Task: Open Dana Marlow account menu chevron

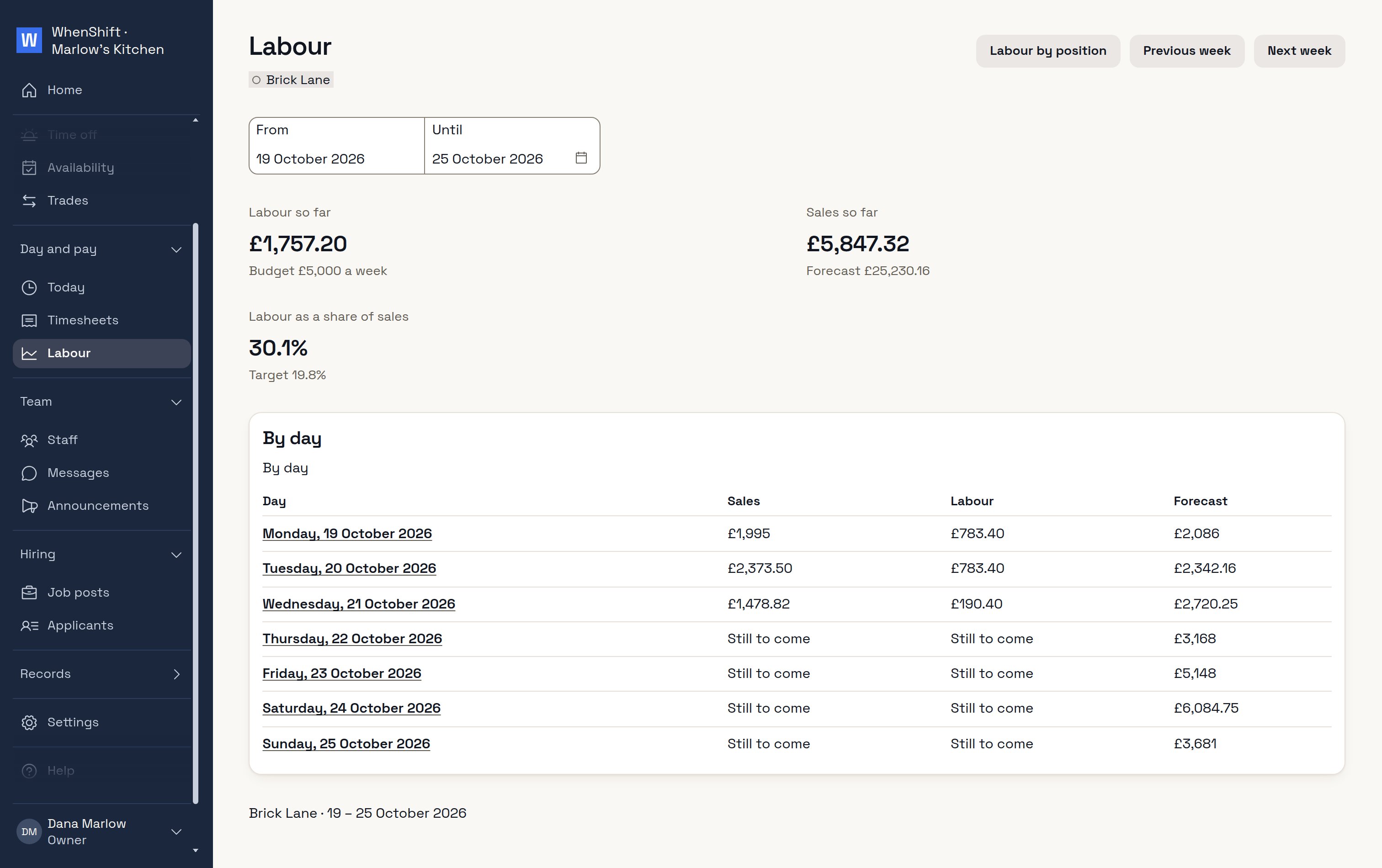Action: 177,831
